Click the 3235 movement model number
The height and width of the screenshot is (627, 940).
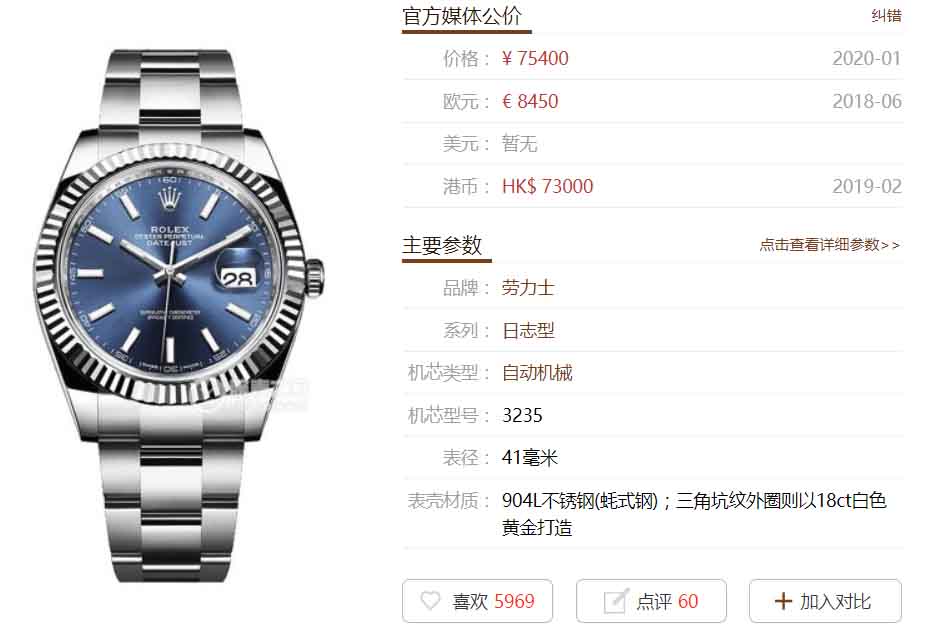click(x=522, y=415)
